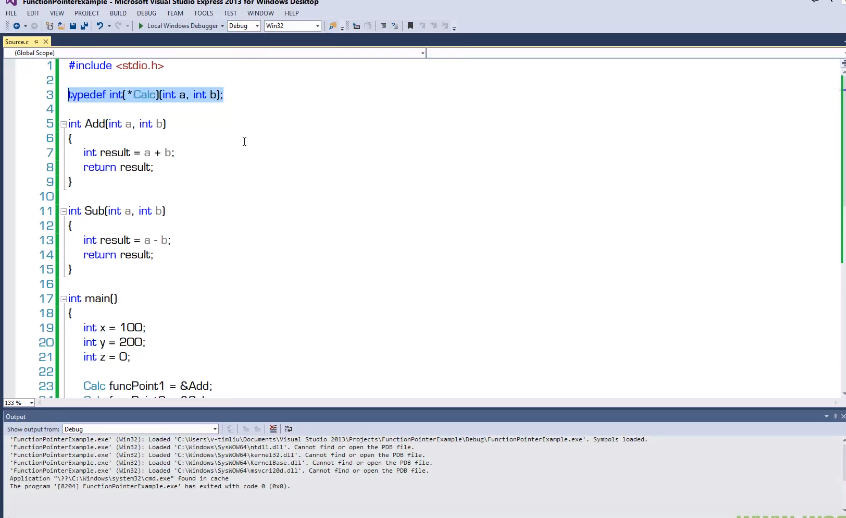Click in line 3 typedef Calc declaration
This screenshot has height=518, width=846.
146,94
